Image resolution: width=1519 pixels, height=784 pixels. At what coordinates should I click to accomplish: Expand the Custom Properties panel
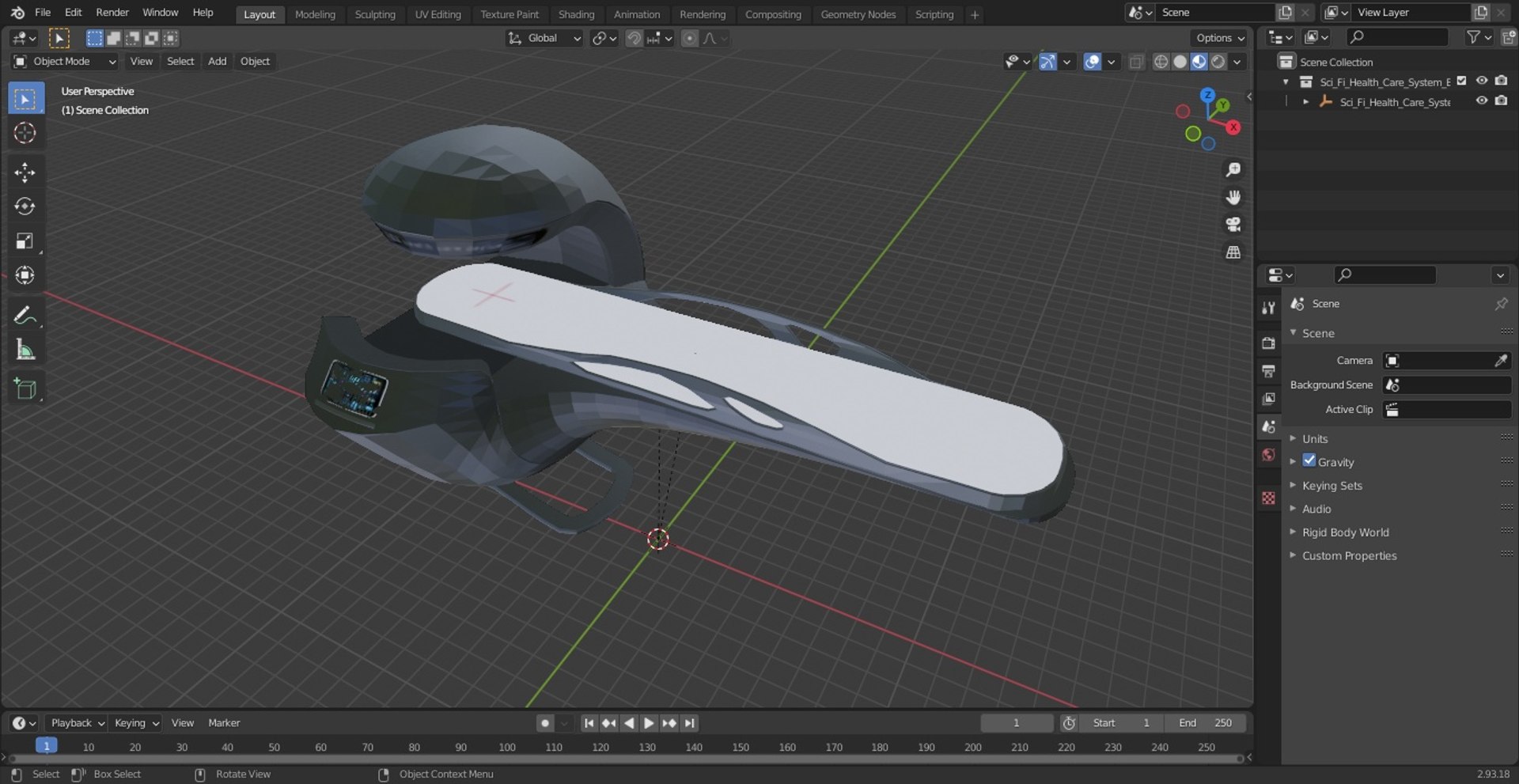tap(1349, 555)
